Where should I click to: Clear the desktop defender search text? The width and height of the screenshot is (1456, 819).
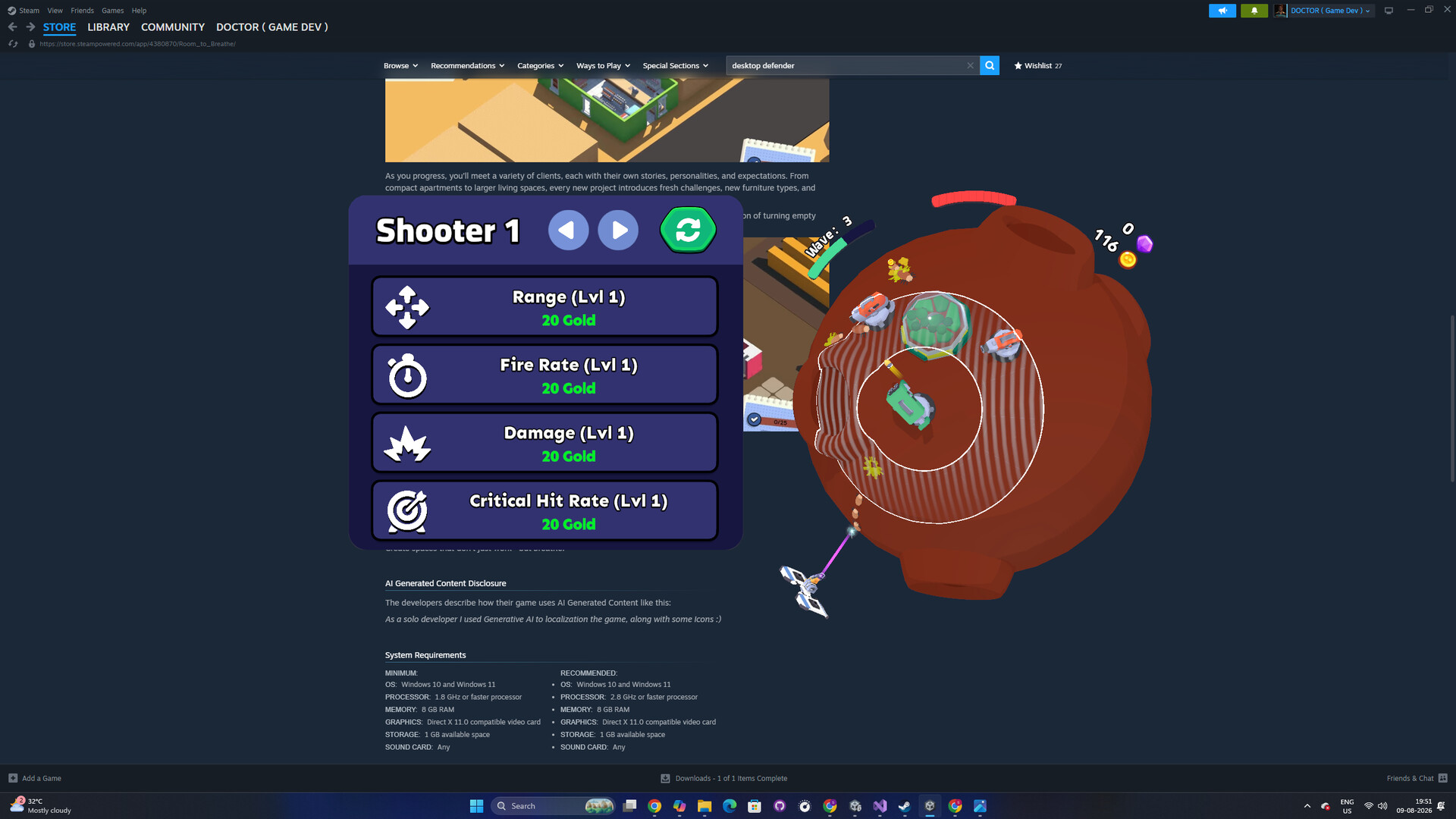[970, 66]
